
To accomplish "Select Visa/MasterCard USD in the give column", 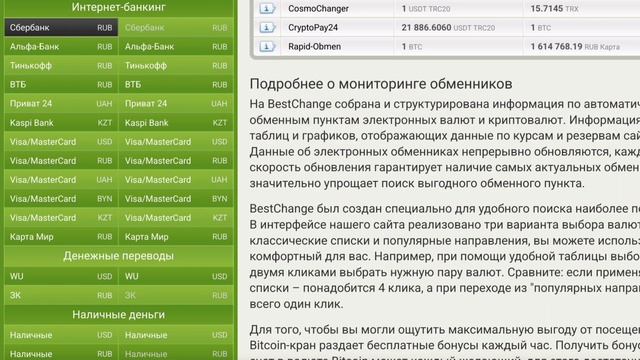I will 61,142.
